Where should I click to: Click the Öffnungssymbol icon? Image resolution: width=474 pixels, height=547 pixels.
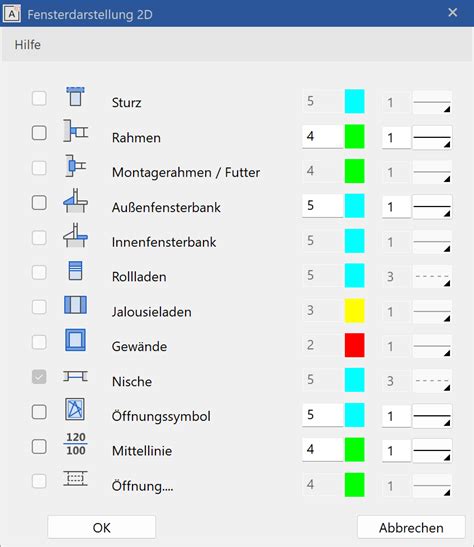[75, 409]
